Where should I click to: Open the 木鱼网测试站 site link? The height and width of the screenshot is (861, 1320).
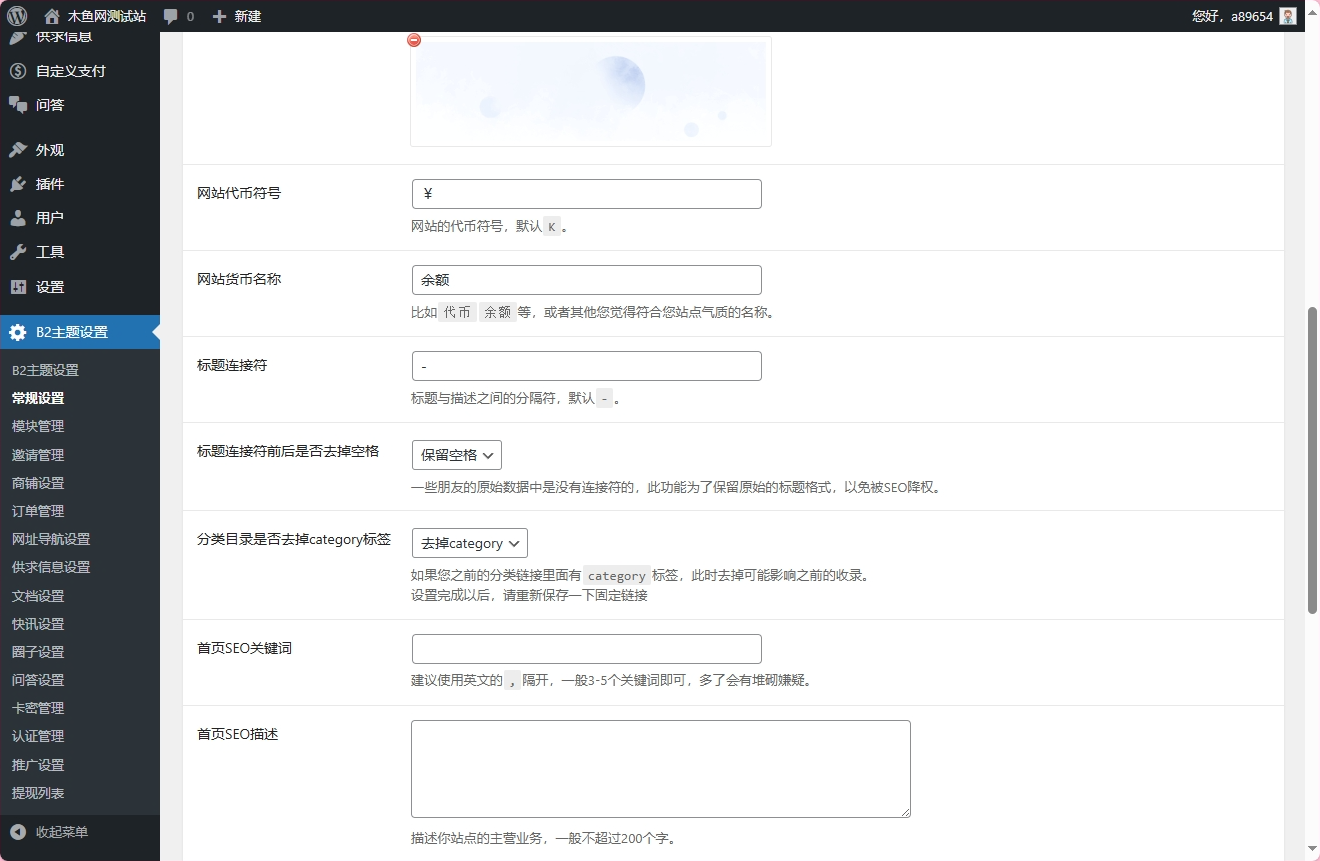click(106, 16)
